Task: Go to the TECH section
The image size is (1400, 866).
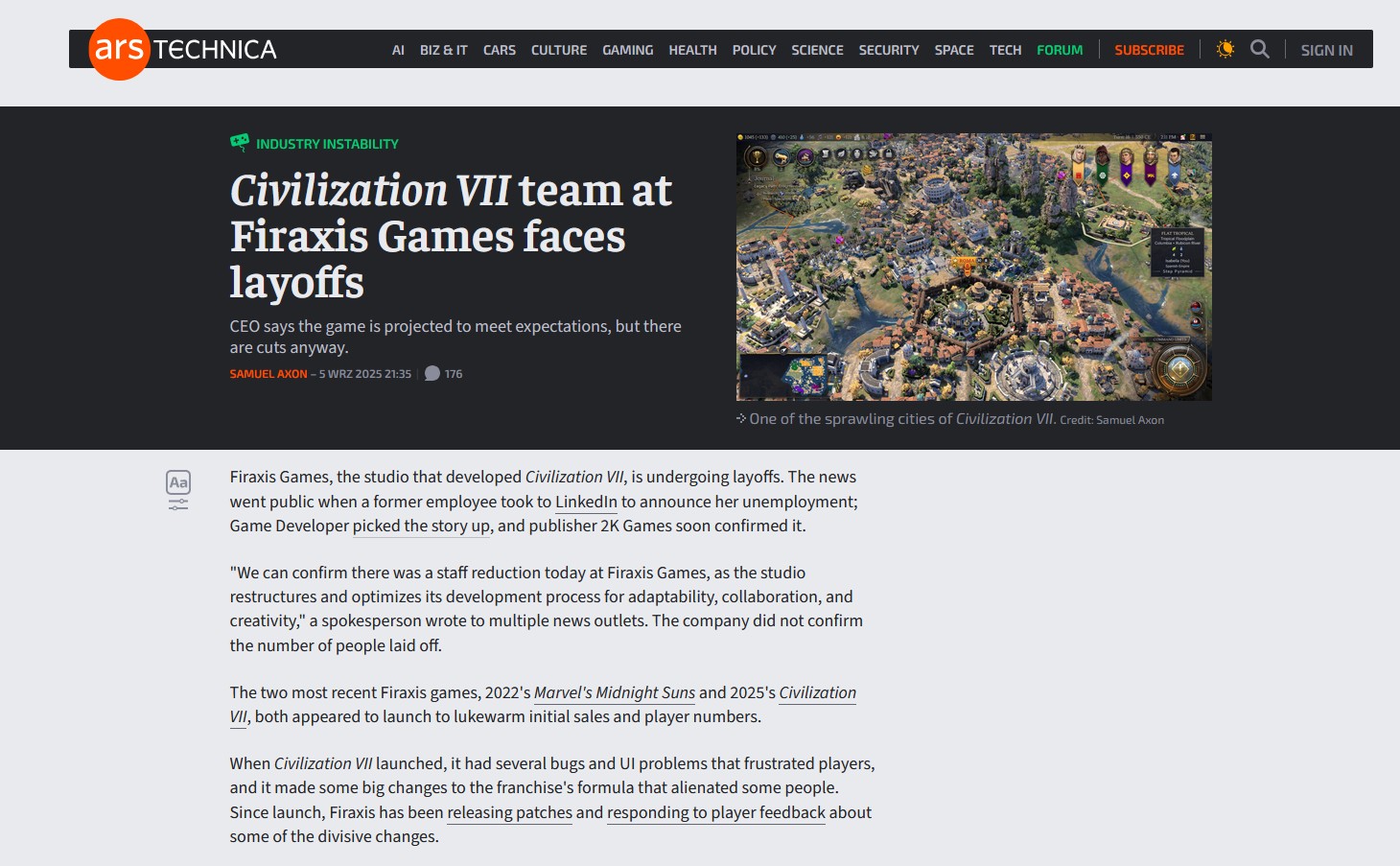Action: click(x=1005, y=50)
